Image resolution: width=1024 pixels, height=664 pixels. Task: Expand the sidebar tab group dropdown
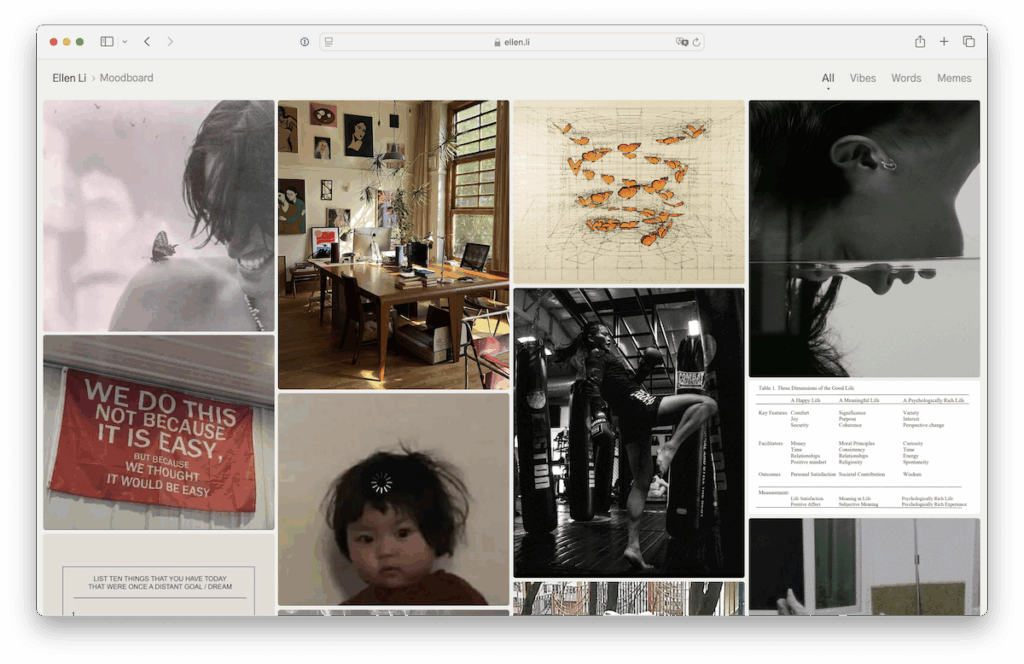click(124, 42)
